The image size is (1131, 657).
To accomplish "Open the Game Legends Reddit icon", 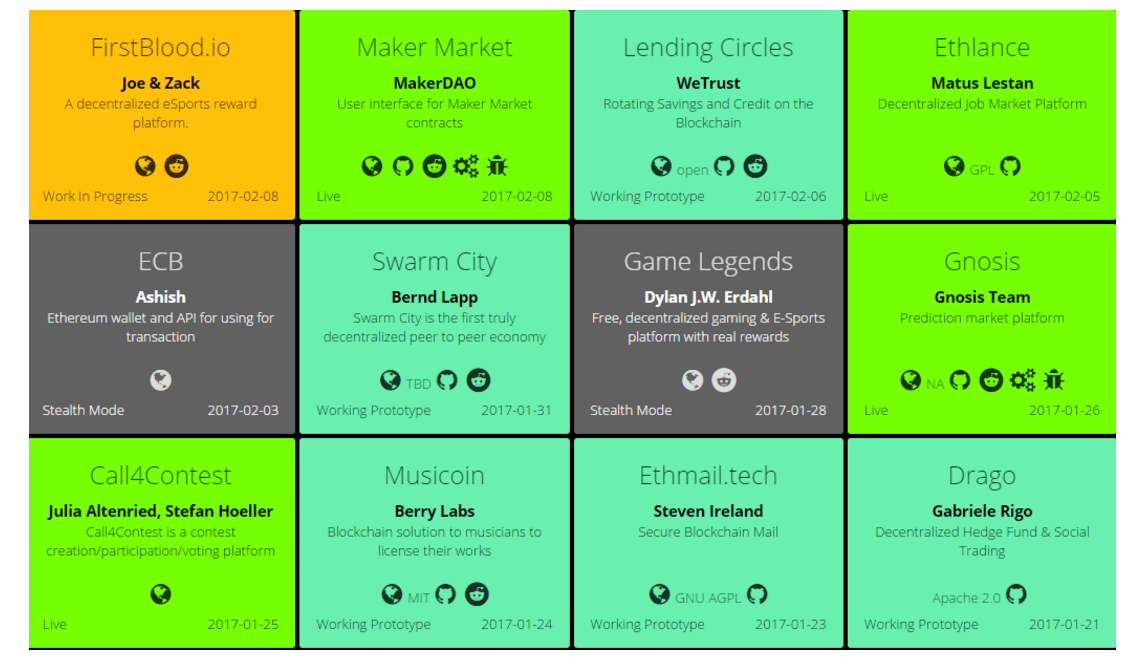I will pos(723,380).
